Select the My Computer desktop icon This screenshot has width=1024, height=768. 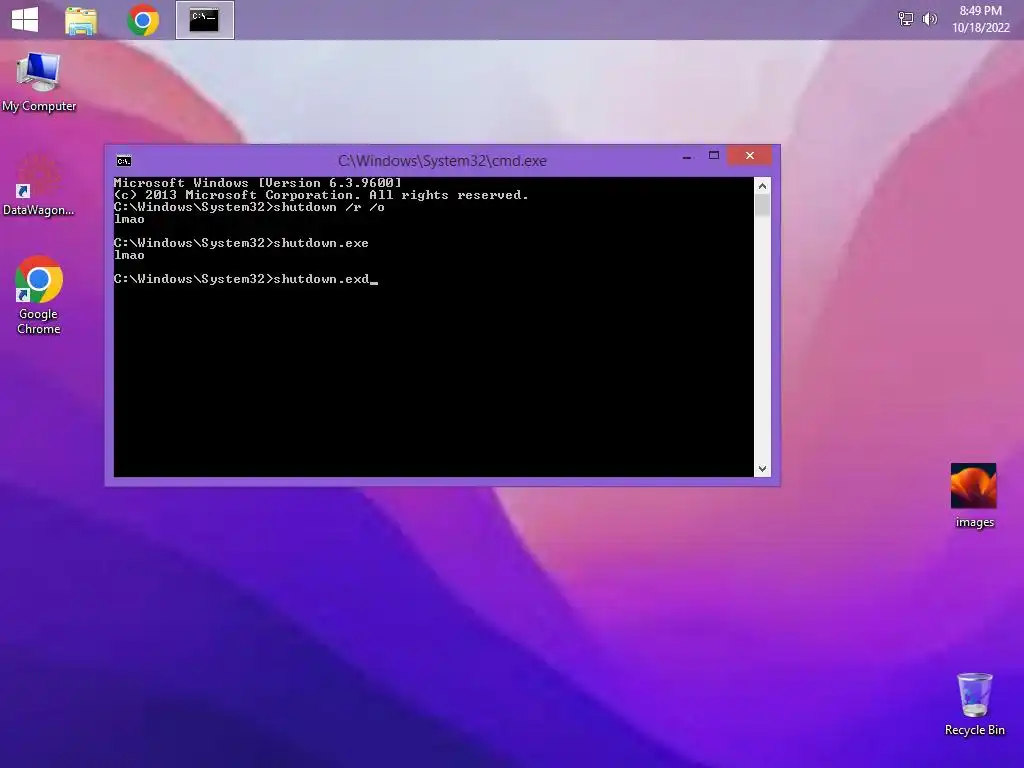point(39,82)
